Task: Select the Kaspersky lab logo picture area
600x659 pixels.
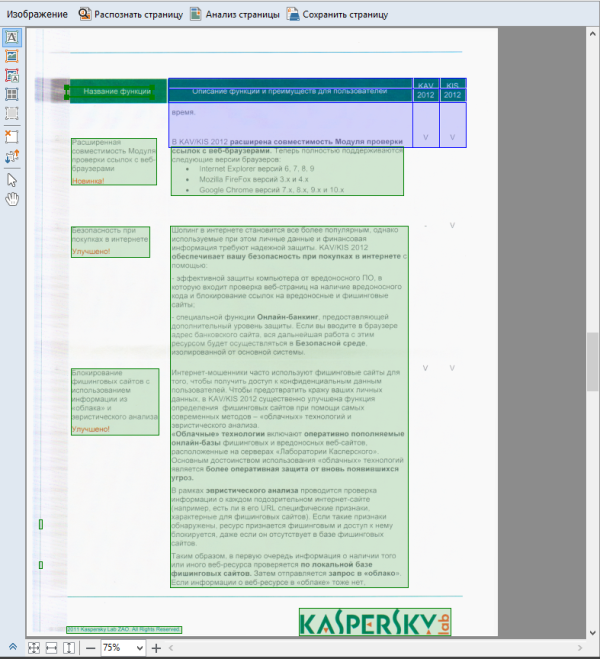Action: coord(375,622)
